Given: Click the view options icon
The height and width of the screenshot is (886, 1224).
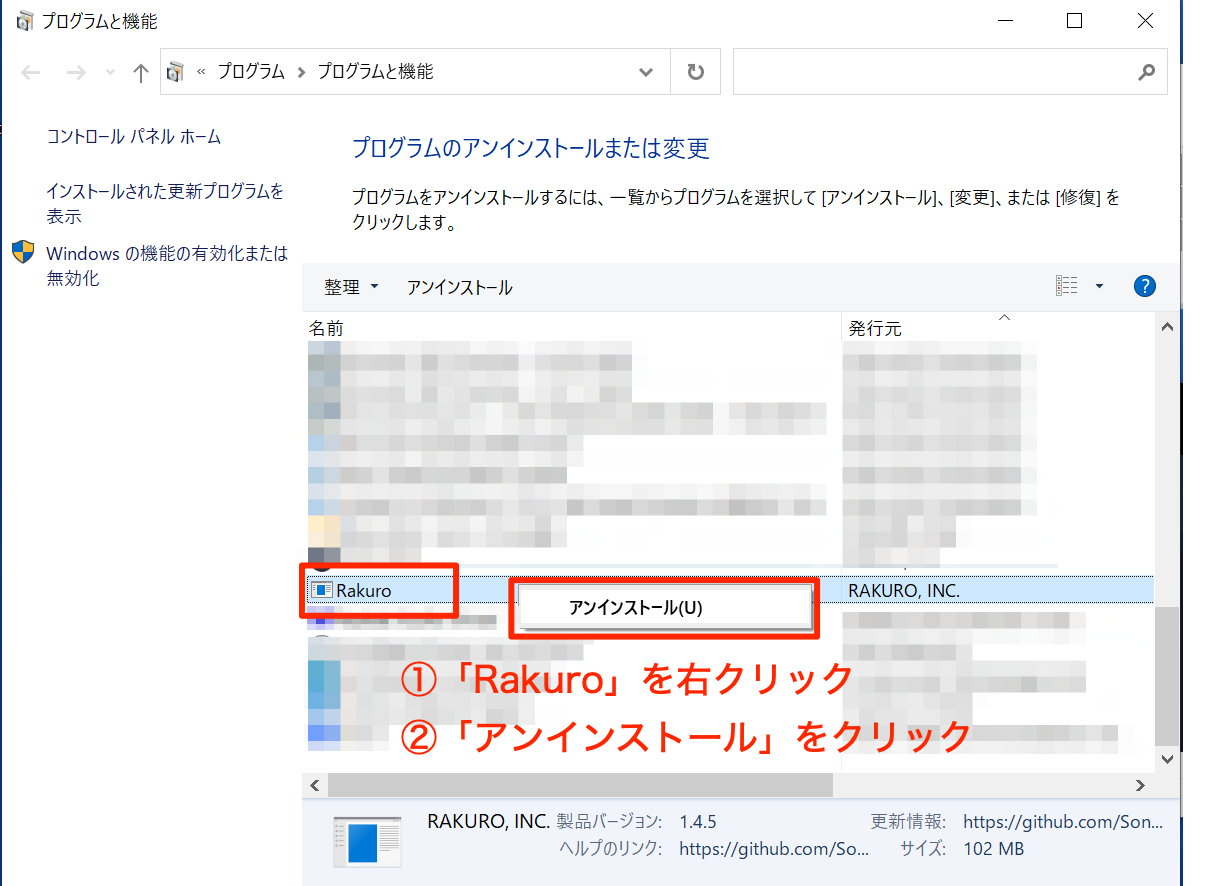Looking at the screenshot, I should point(1067,286).
